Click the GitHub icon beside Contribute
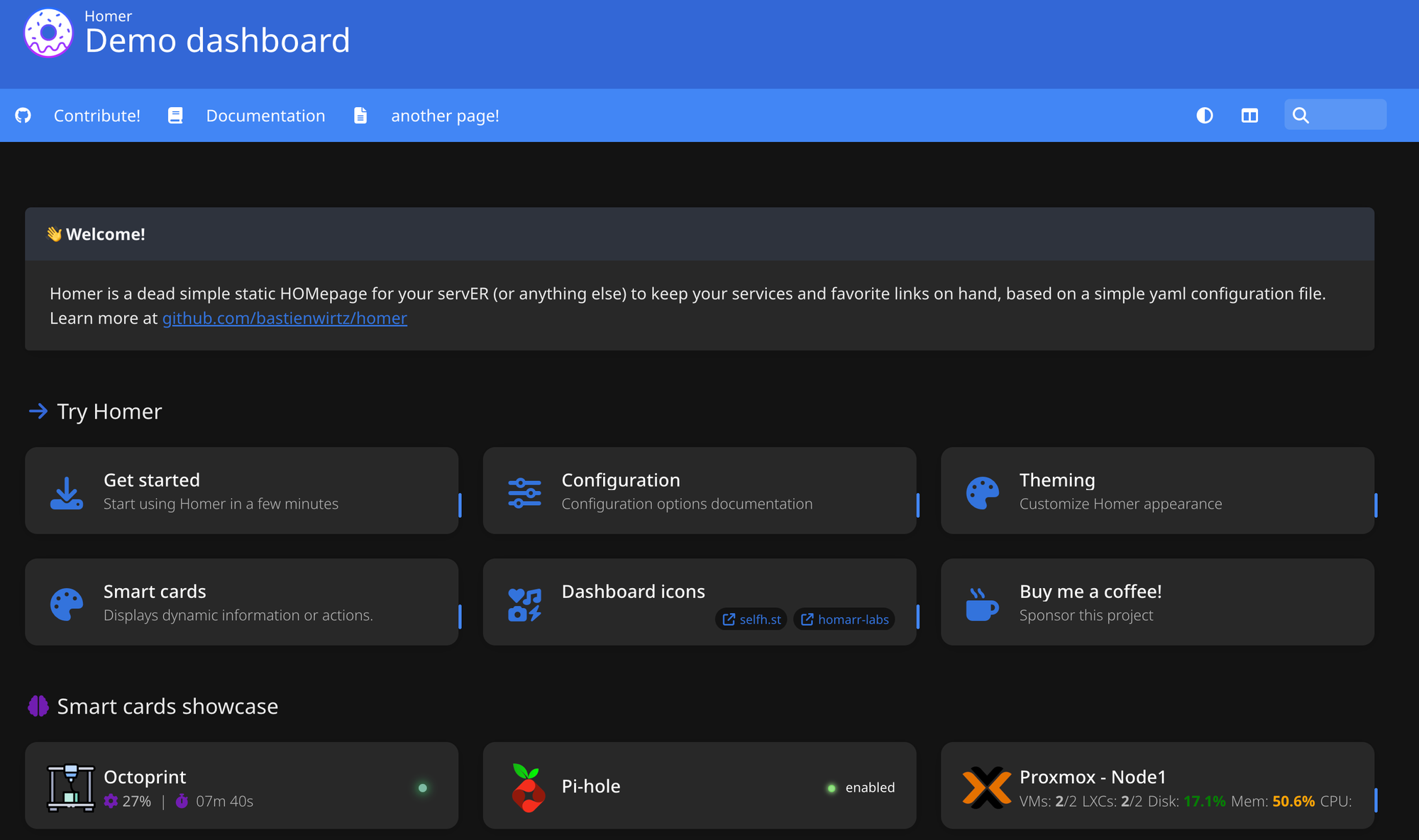The width and height of the screenshot is (1419, 840). 23,116
